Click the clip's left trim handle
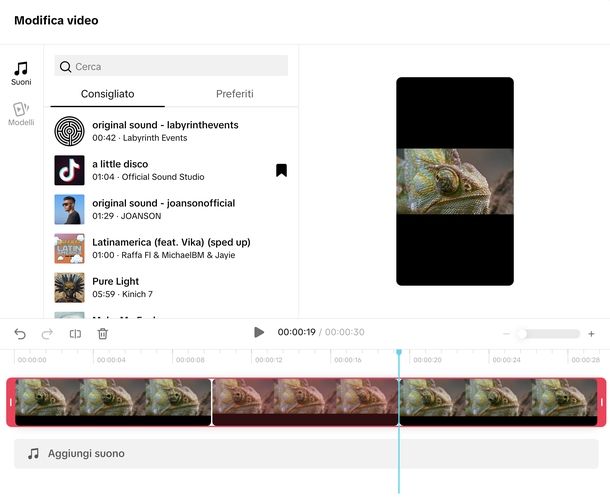The image size is (610, 500). [11, 402]
